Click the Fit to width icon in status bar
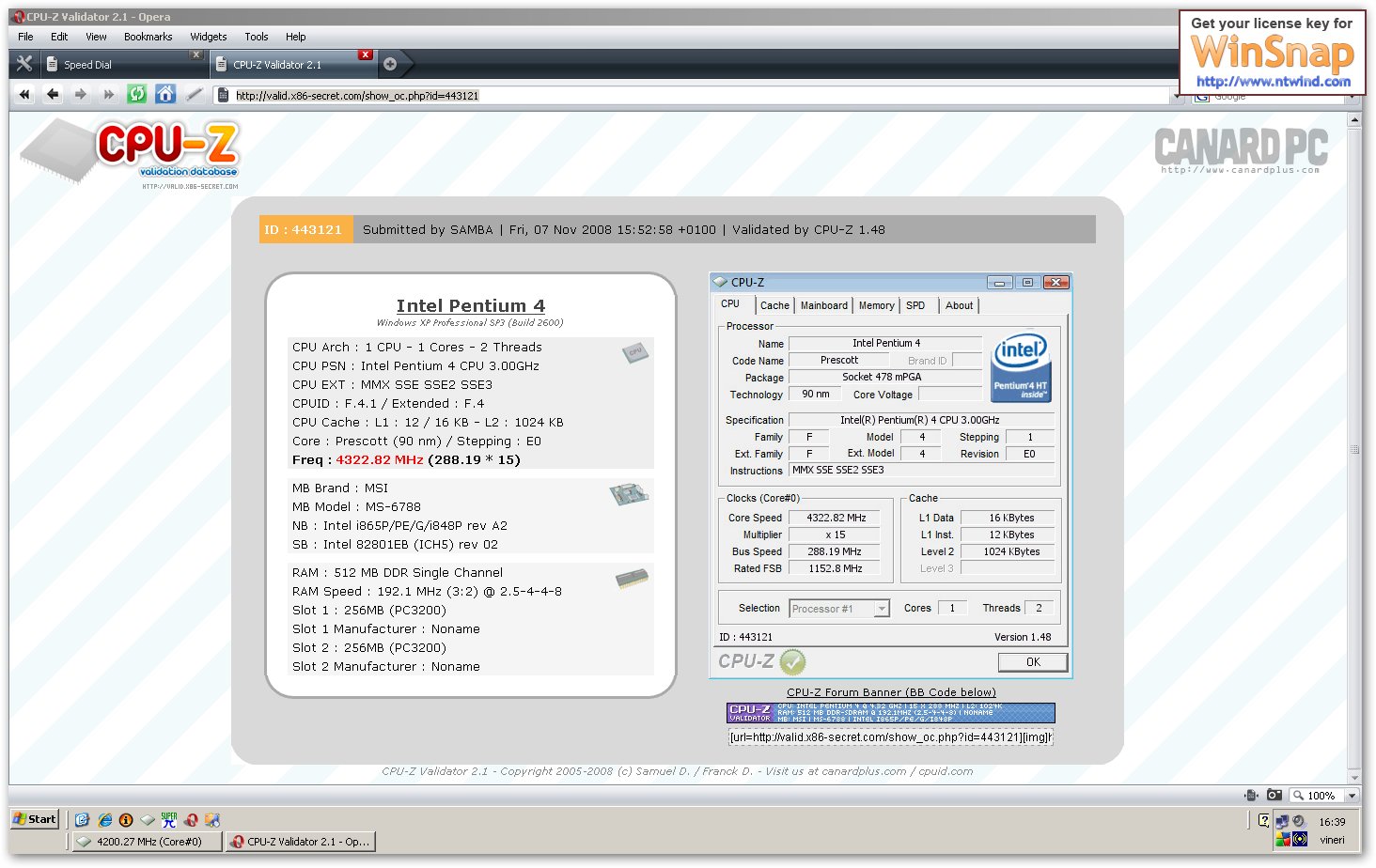The image size is (1376, 868). click(x=1251, y=795)
